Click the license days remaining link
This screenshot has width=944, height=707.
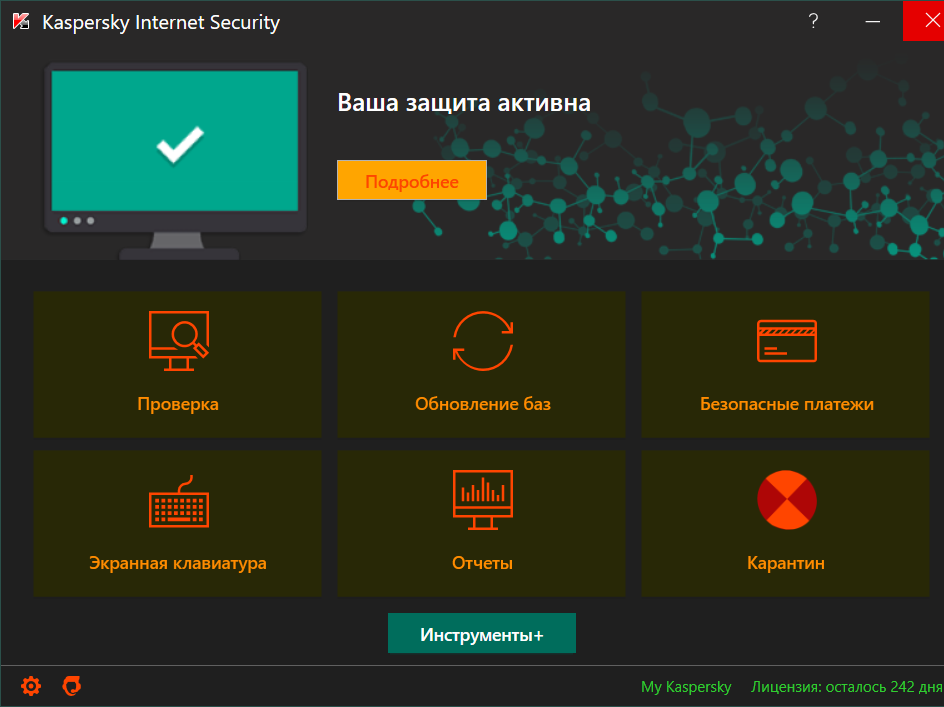coord(846,687)
